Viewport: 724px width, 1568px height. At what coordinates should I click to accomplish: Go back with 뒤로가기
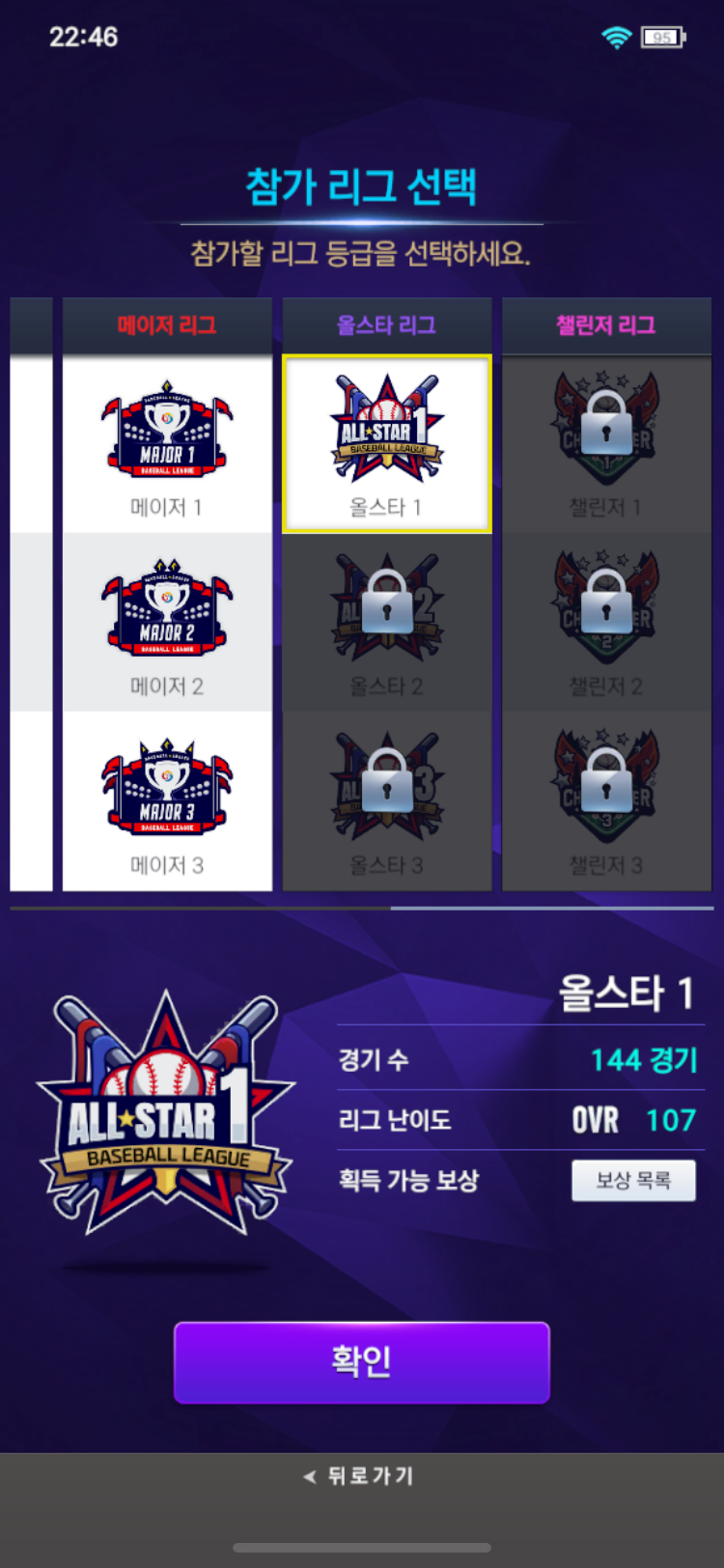click(x=358, y=1475)
